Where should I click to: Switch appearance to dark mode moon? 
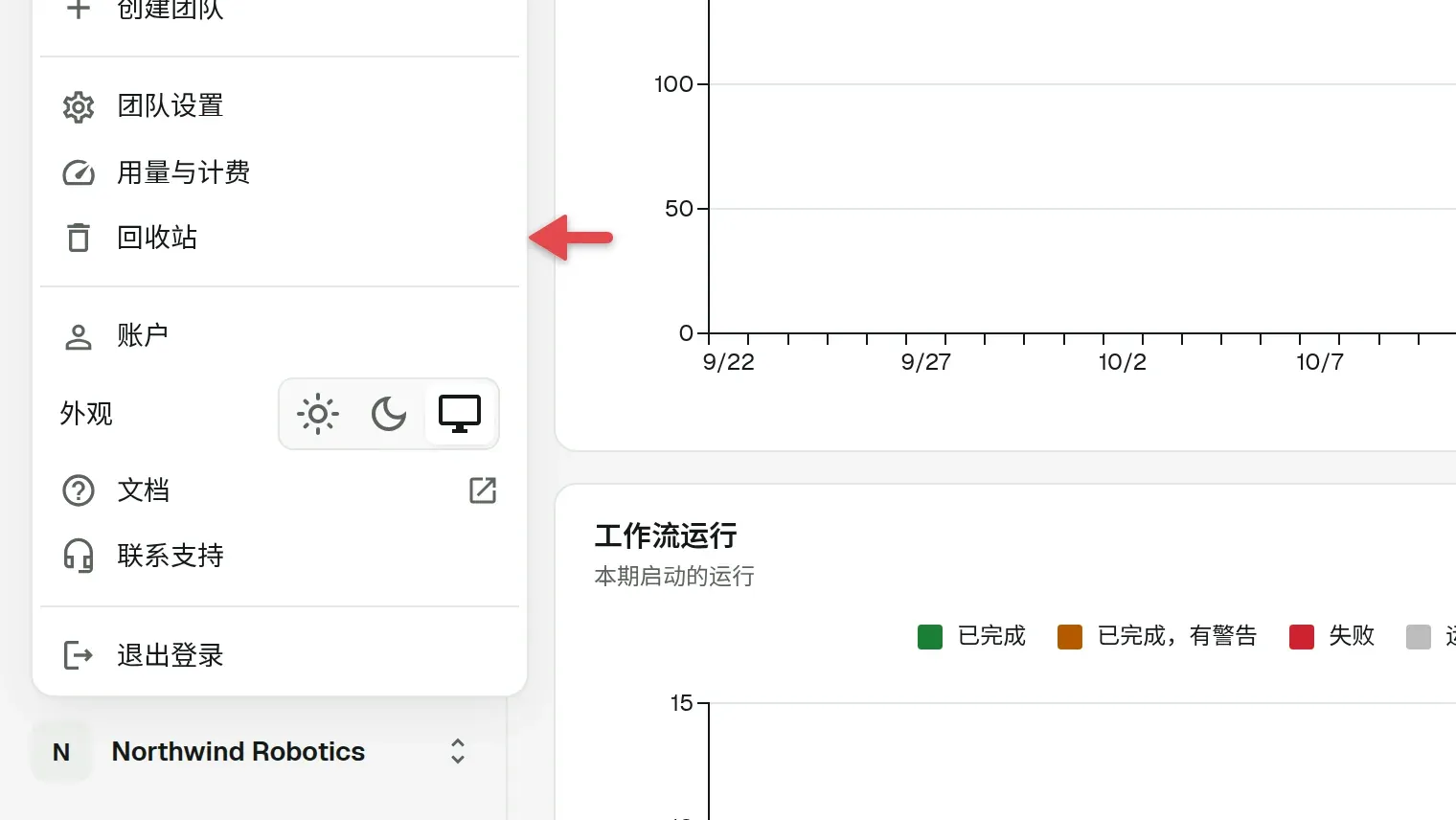389,414
